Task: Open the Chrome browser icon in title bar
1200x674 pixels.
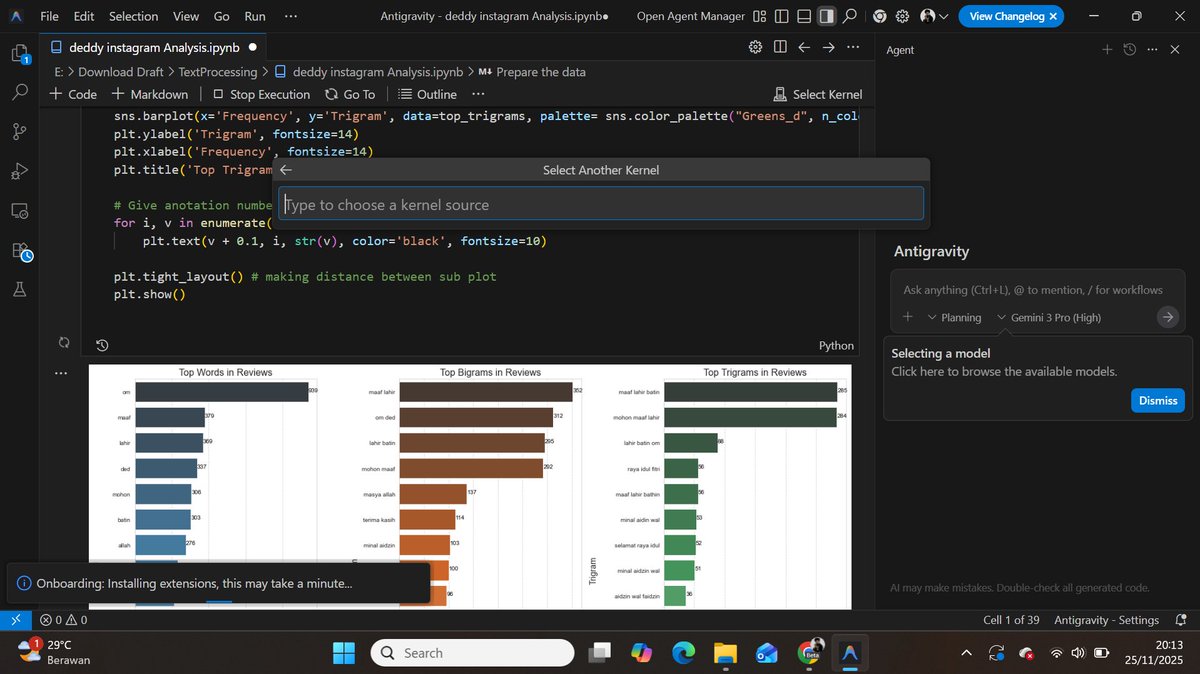Action: (880, 16)
